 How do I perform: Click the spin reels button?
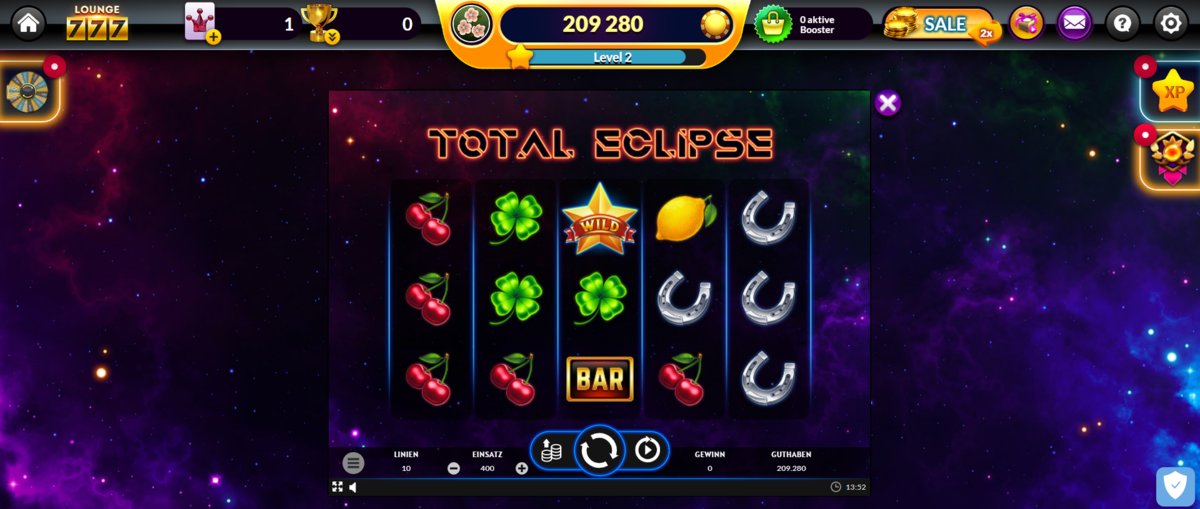pyautogui.click(x=599, y=451)
